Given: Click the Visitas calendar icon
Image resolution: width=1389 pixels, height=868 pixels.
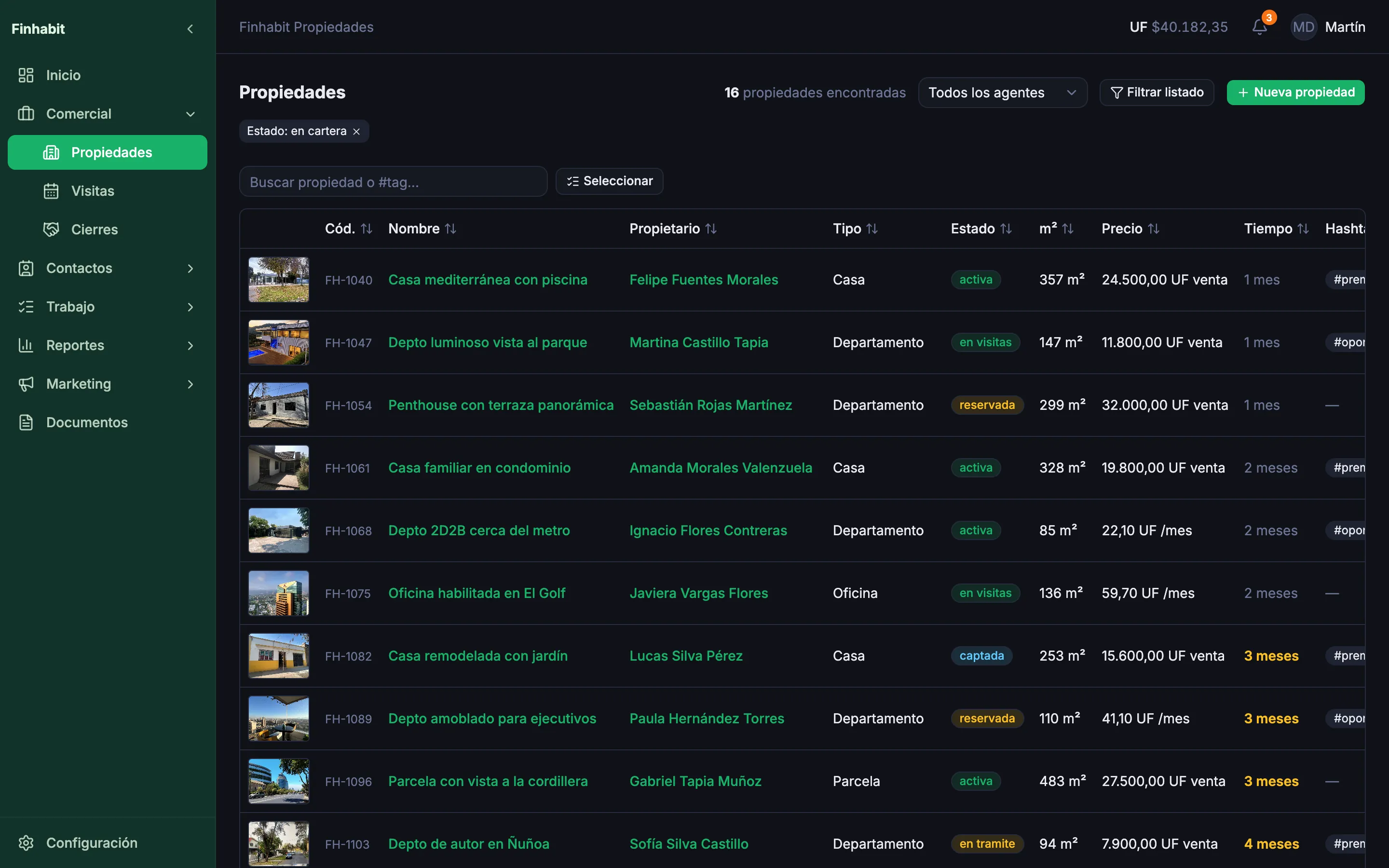Looking at the screenshot, I should (x=51, y=191).
